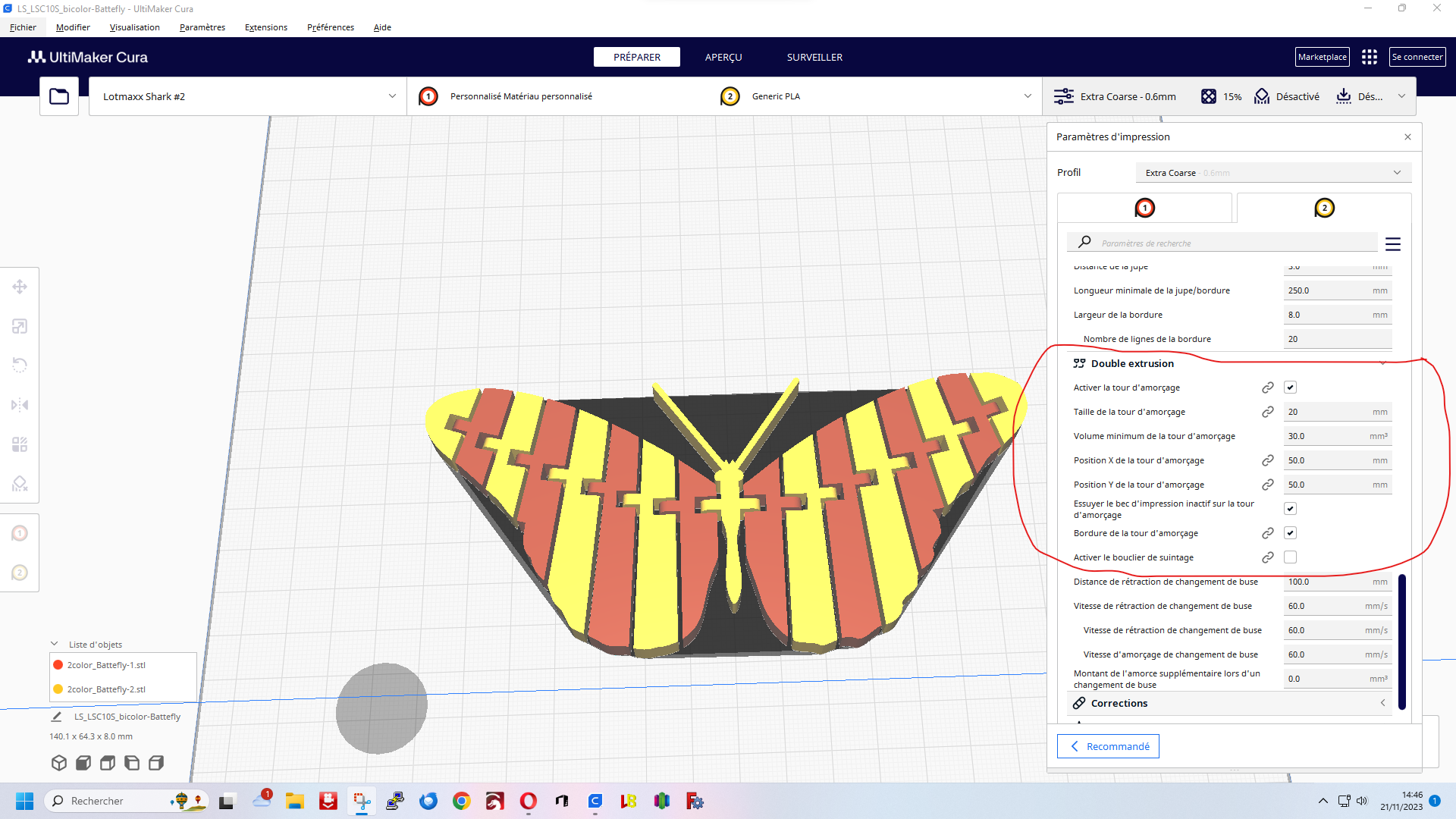Screen dimensions: 1456x819
Task: Click link icon for Taille de la tour d'amorçage
Action: [1267, 412]
